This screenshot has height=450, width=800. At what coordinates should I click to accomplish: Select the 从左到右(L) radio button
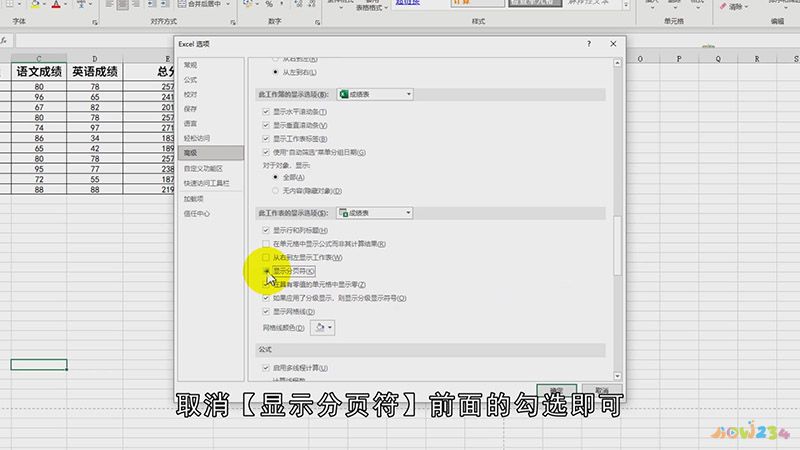point(276,72)
